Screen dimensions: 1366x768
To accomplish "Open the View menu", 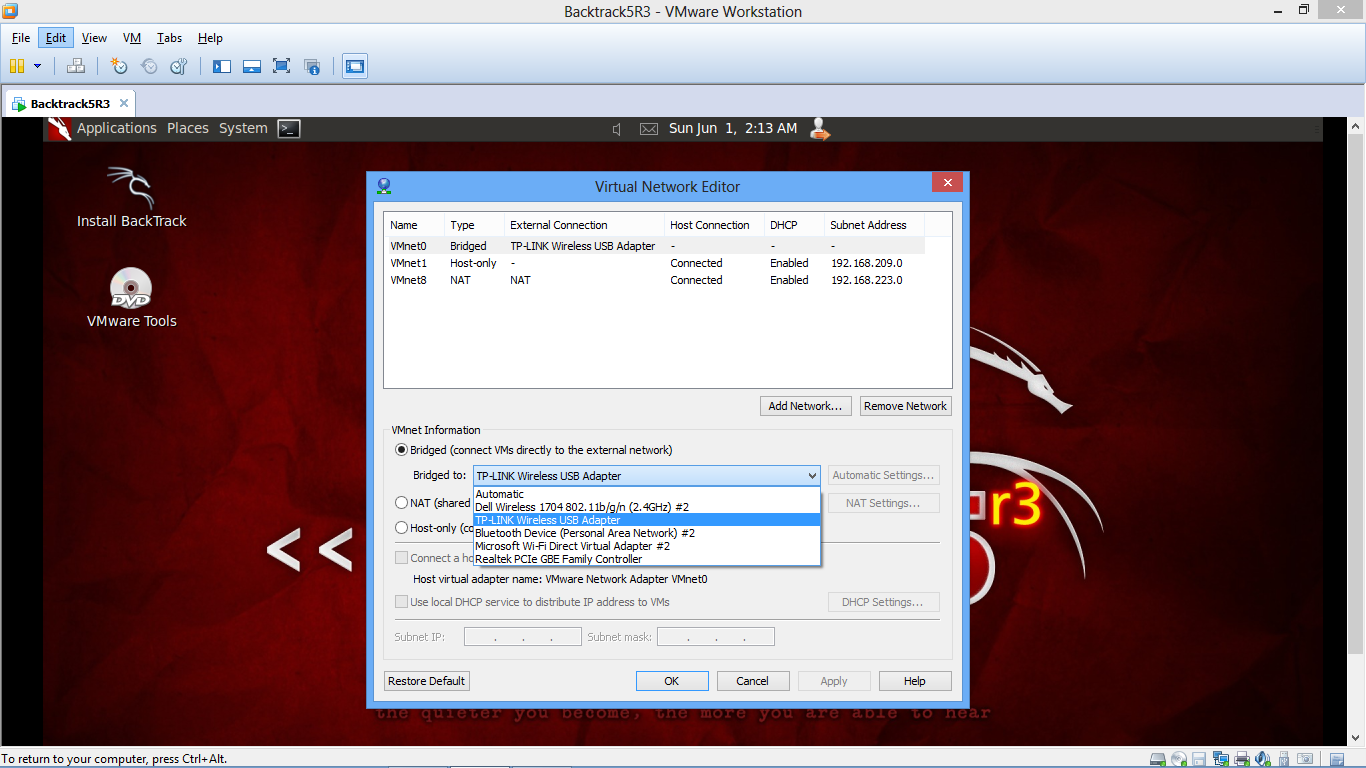I will click(94, 38).
